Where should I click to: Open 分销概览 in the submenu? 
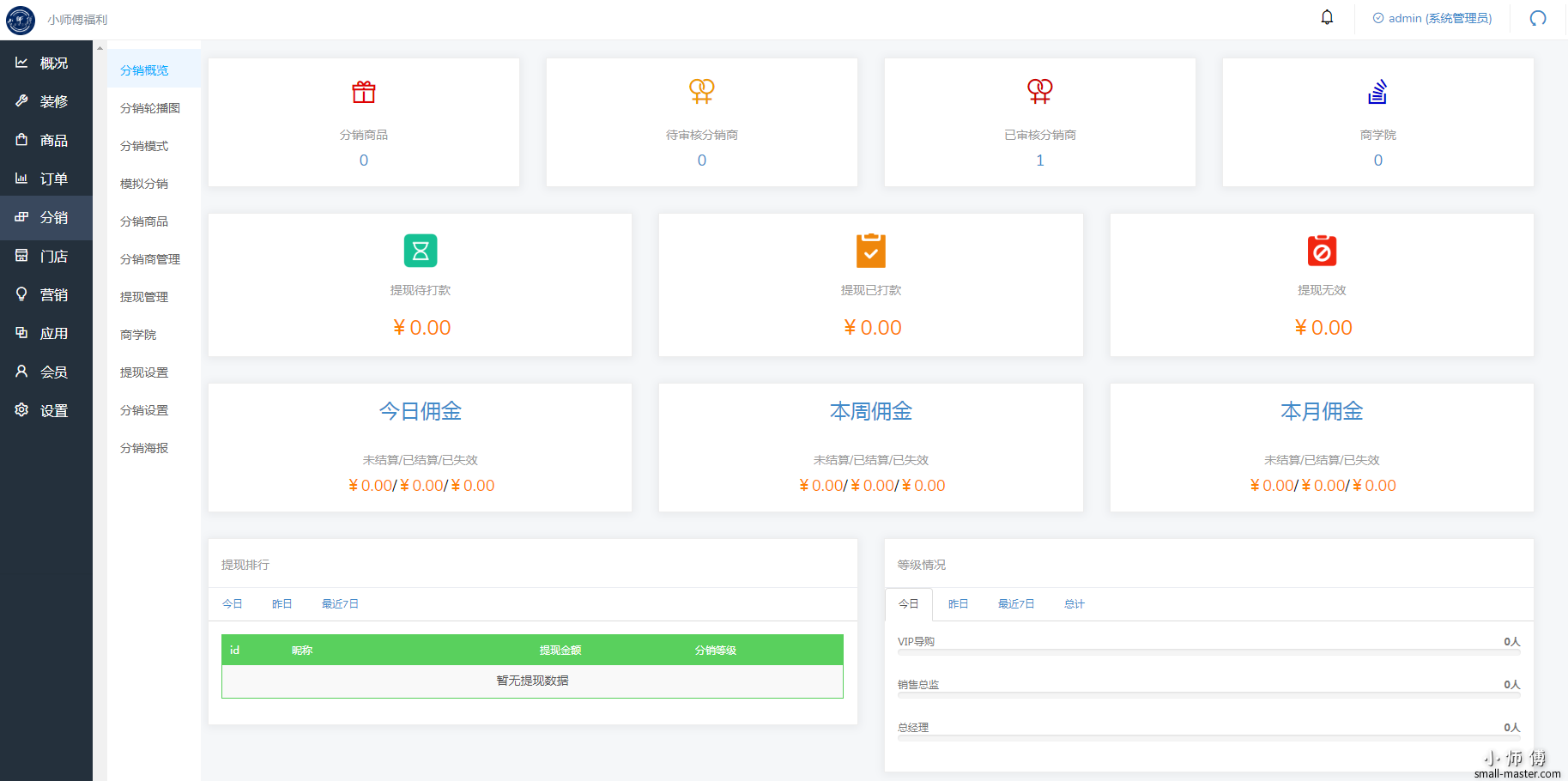[144, 70]
